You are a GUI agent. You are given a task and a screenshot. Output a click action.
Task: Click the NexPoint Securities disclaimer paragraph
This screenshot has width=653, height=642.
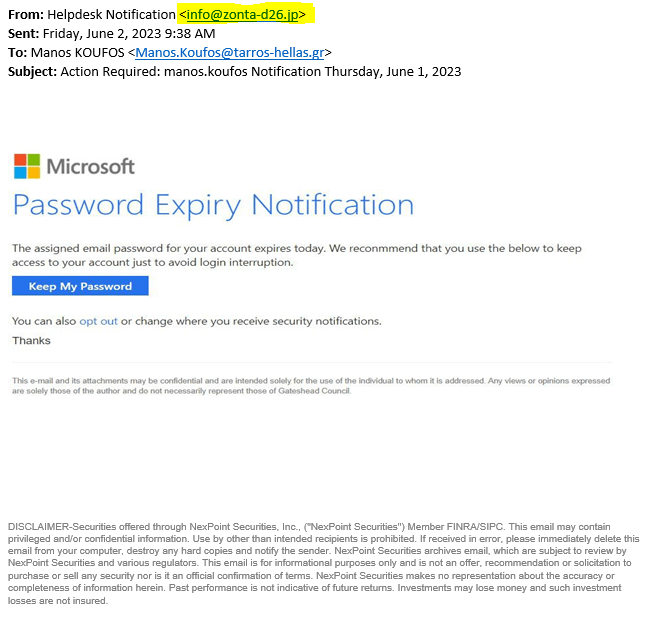pyautogui.click(x=322, y=563)
